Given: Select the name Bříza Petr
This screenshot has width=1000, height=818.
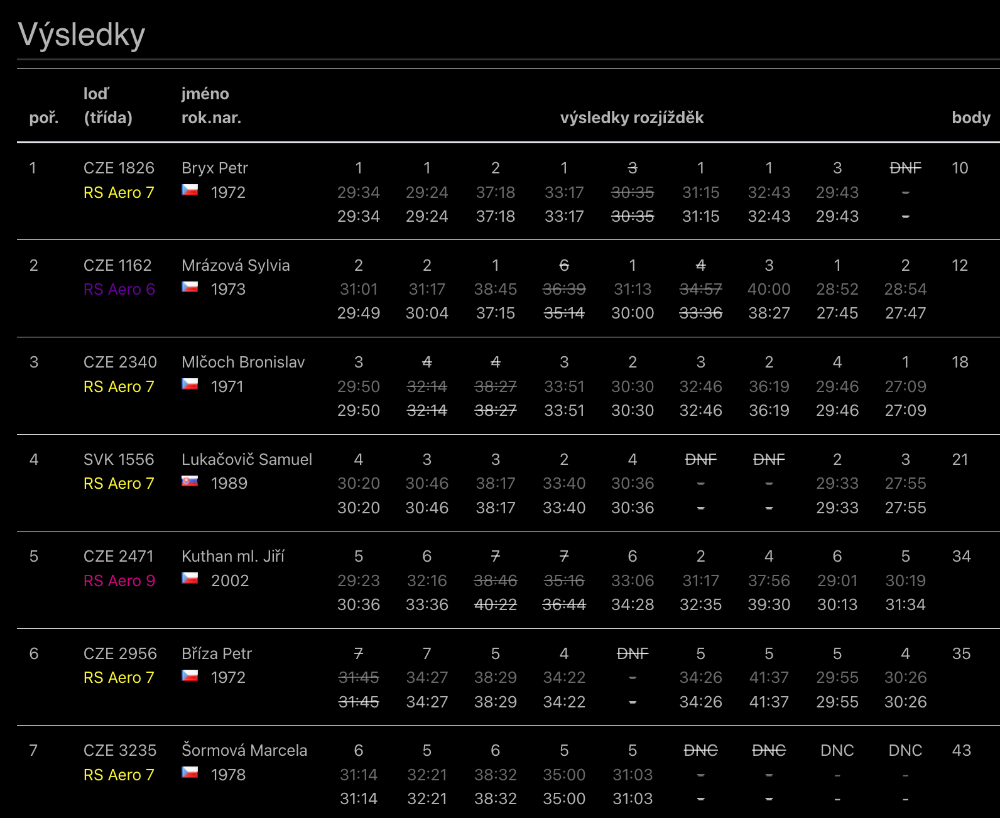Looking at the screenshot, I should click(x=217, y=654).
